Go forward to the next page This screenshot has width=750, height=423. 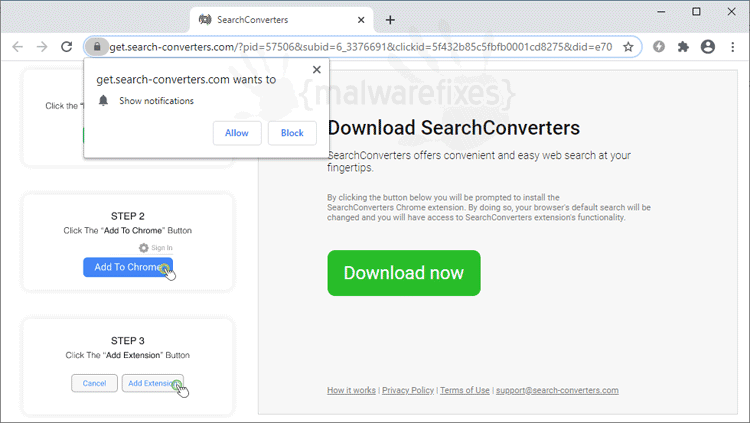[42, 46]
